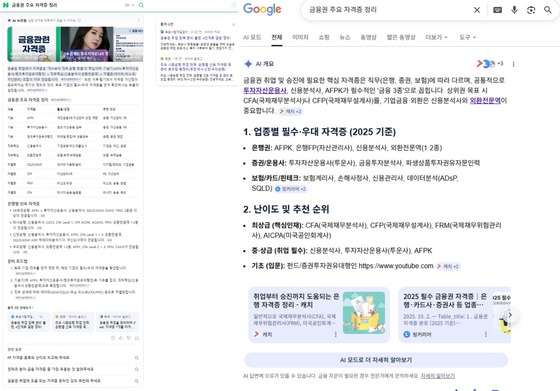Open the woman portrait thumbnail in Naver briefing
The image size is (560, 391).
tap(87, 44)
